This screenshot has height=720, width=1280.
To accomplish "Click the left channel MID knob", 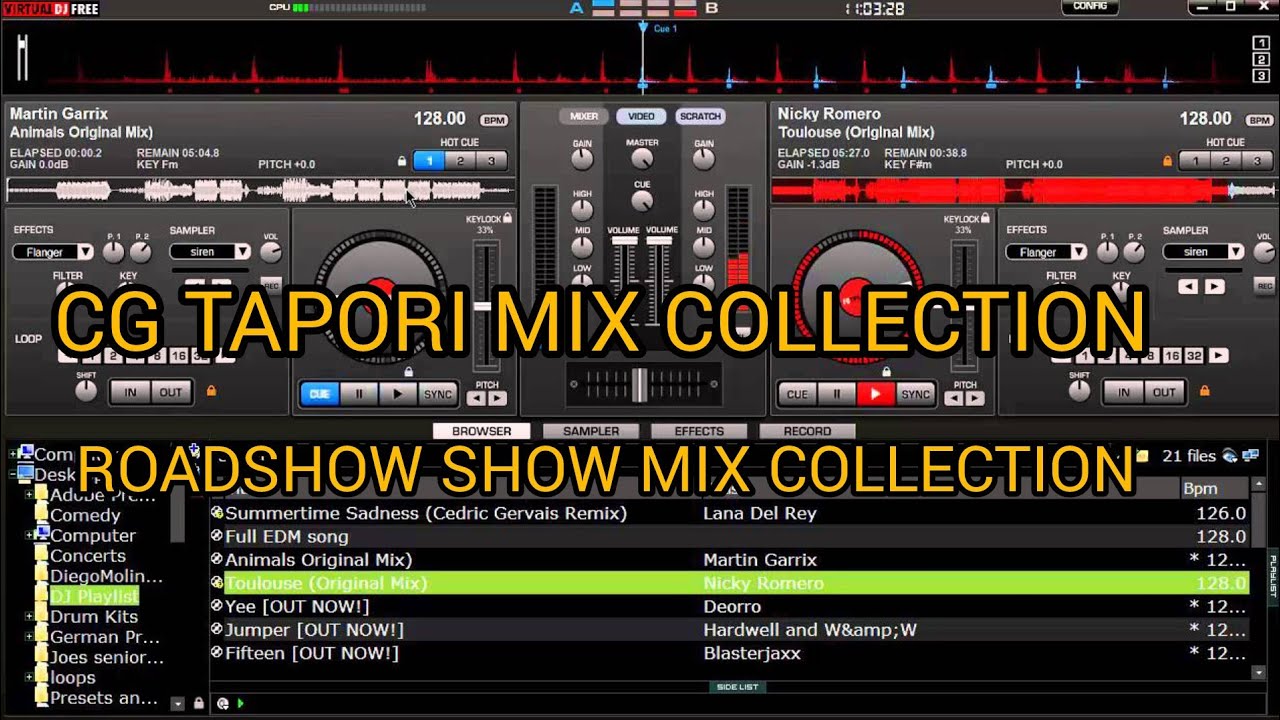I will [581, 247].
